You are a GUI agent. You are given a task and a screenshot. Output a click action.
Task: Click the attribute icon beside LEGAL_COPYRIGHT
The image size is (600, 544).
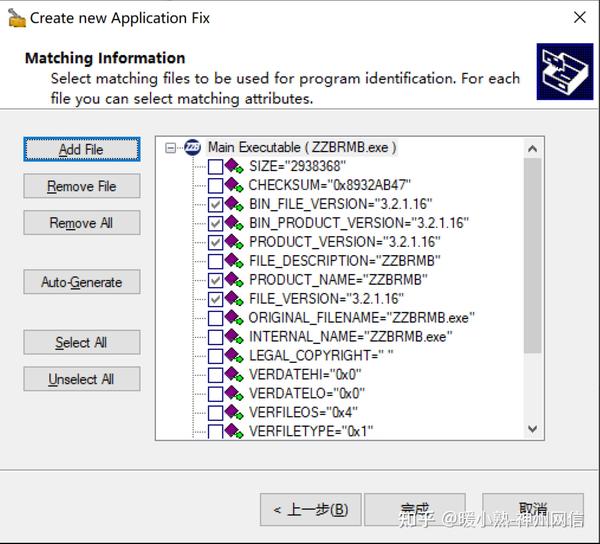pos(234,355)
